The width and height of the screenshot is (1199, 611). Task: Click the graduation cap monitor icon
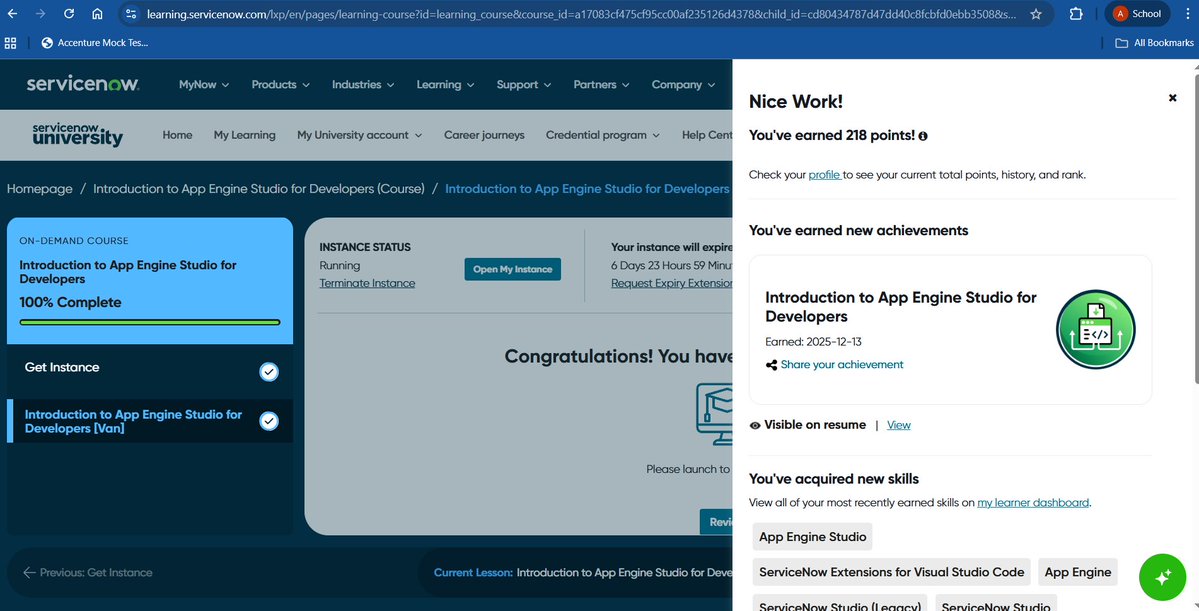pos(714,414)
